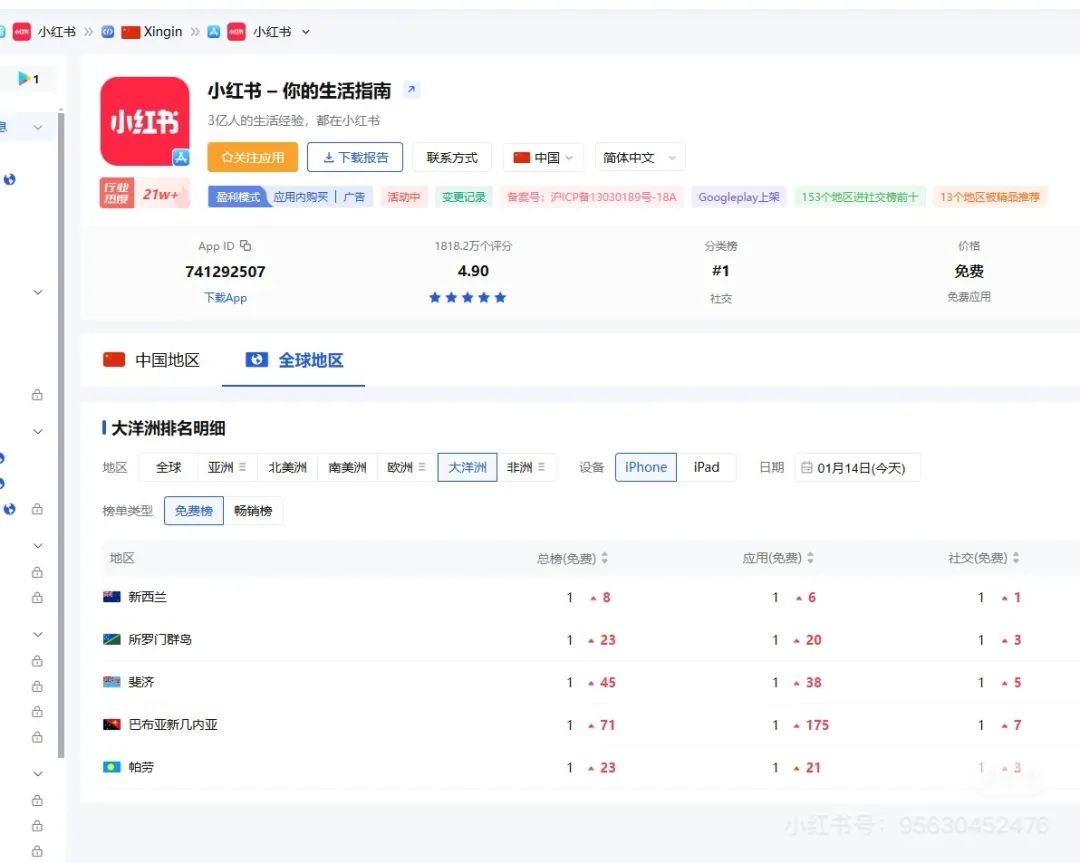Open 亚洲 sub-region list icon
The image size is (1080, 863).
point(242,467)
